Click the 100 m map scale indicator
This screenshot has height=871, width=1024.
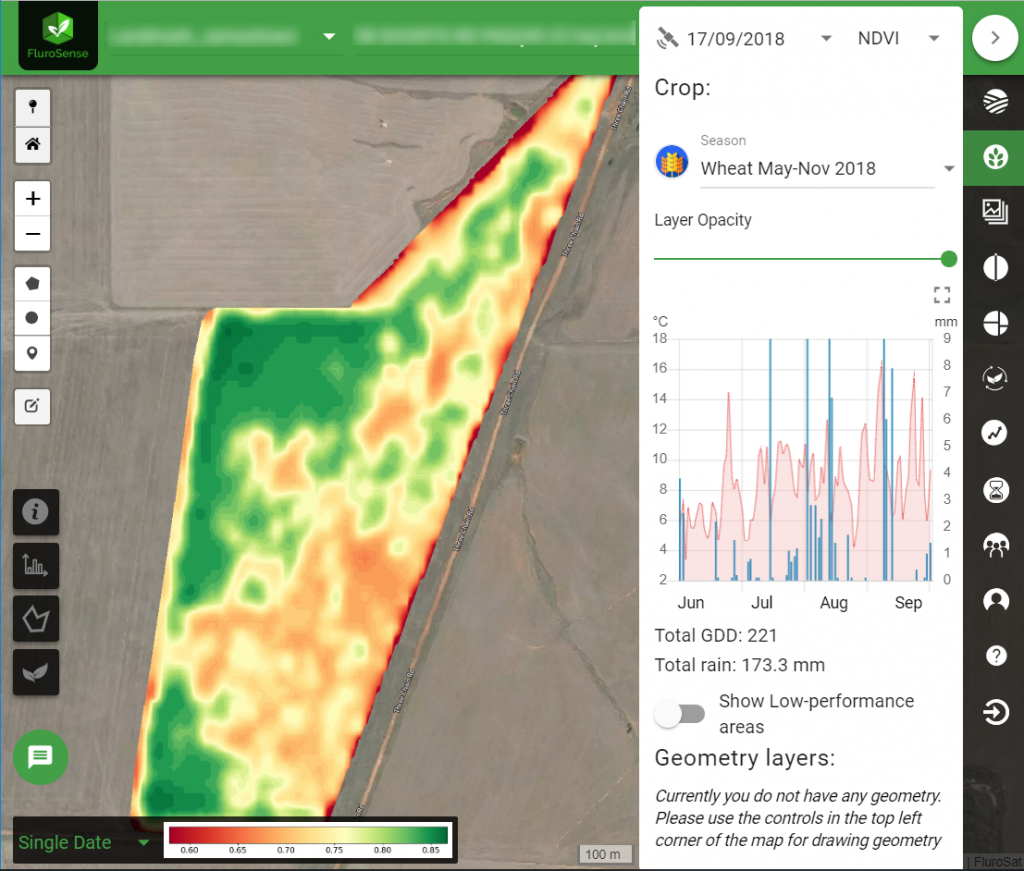coord(603,854)
